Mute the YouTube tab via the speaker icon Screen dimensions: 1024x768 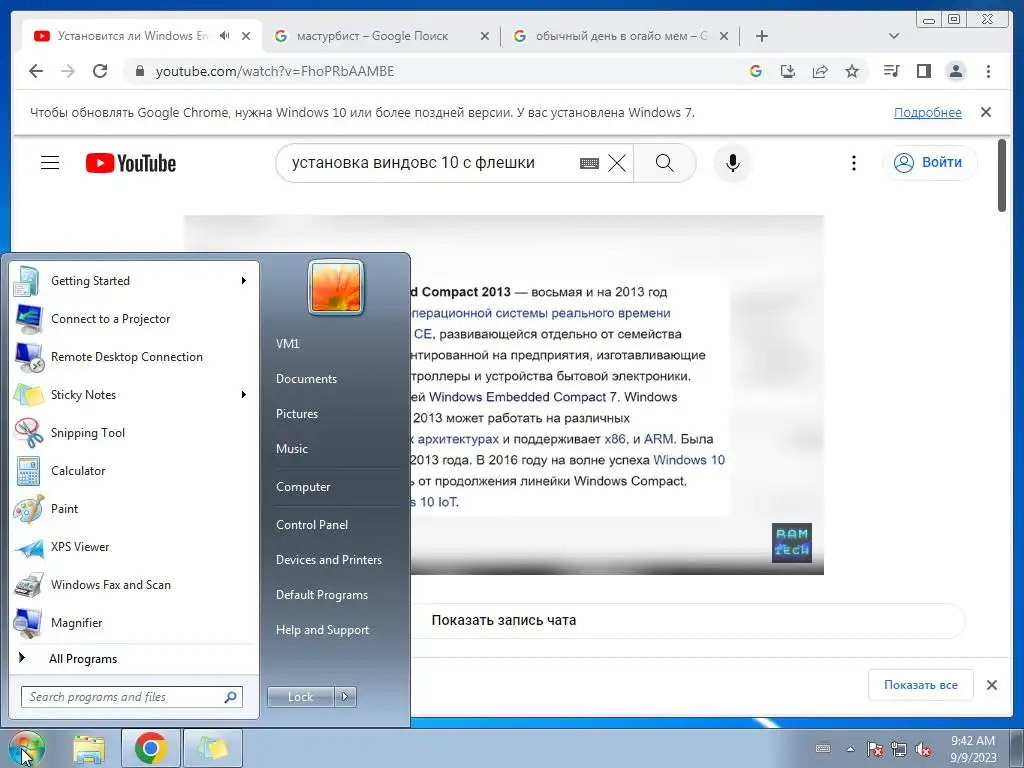225,36
